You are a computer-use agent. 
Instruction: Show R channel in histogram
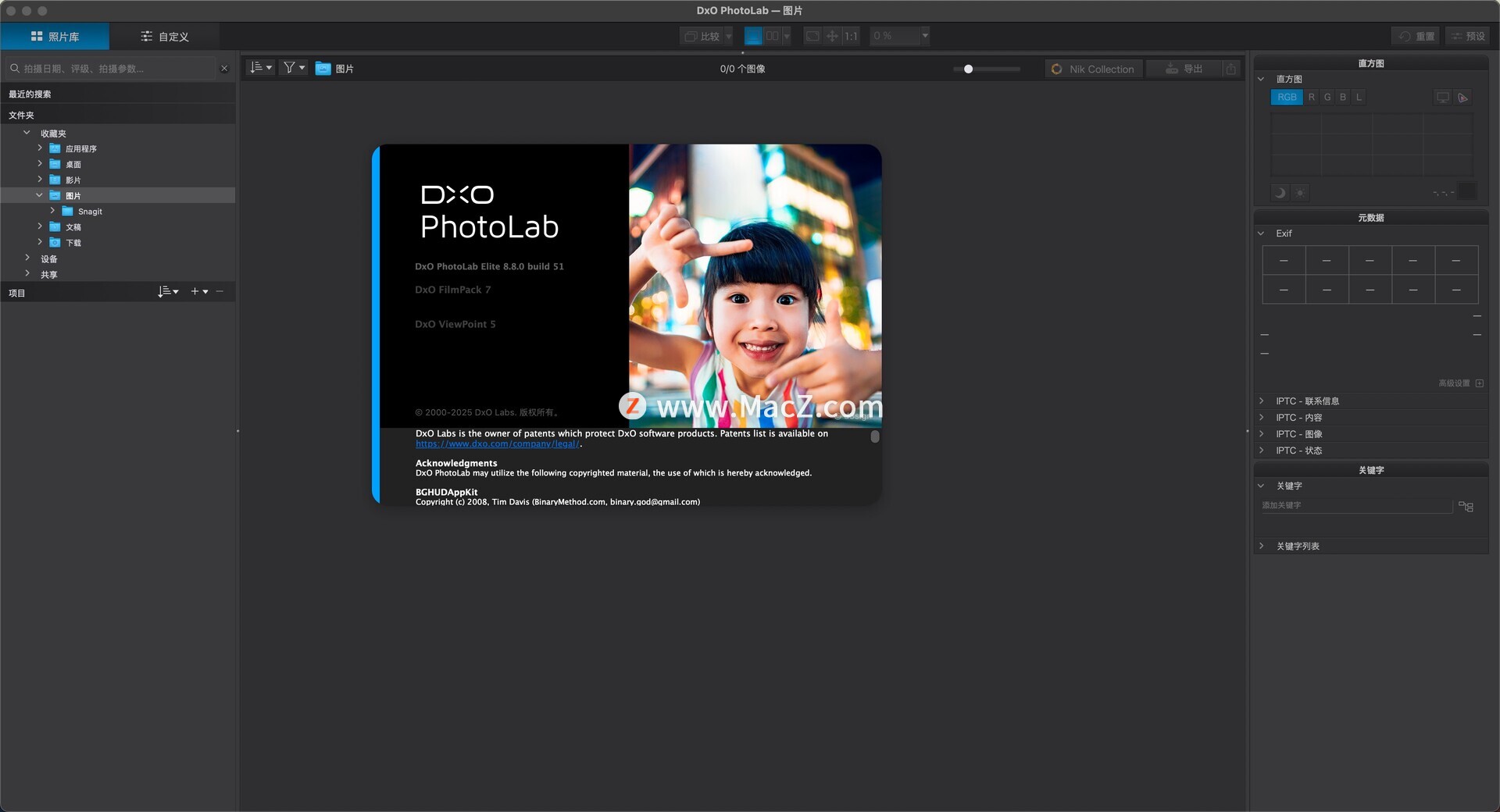click(x=1312, y=98)
